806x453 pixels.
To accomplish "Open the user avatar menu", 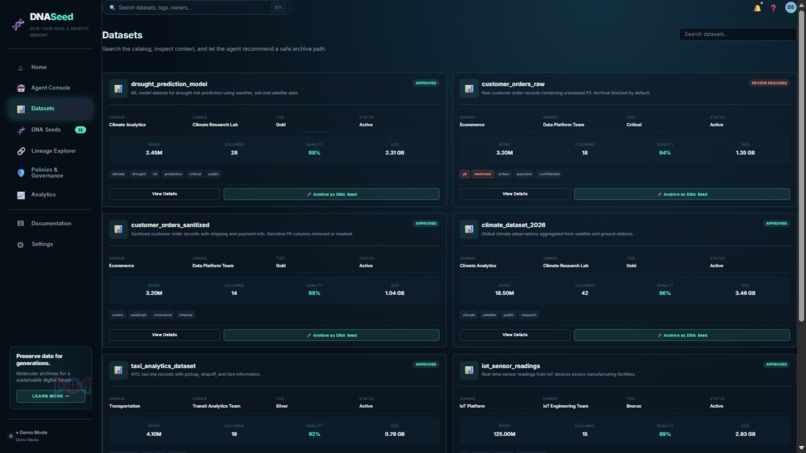I will coord(791,7).
